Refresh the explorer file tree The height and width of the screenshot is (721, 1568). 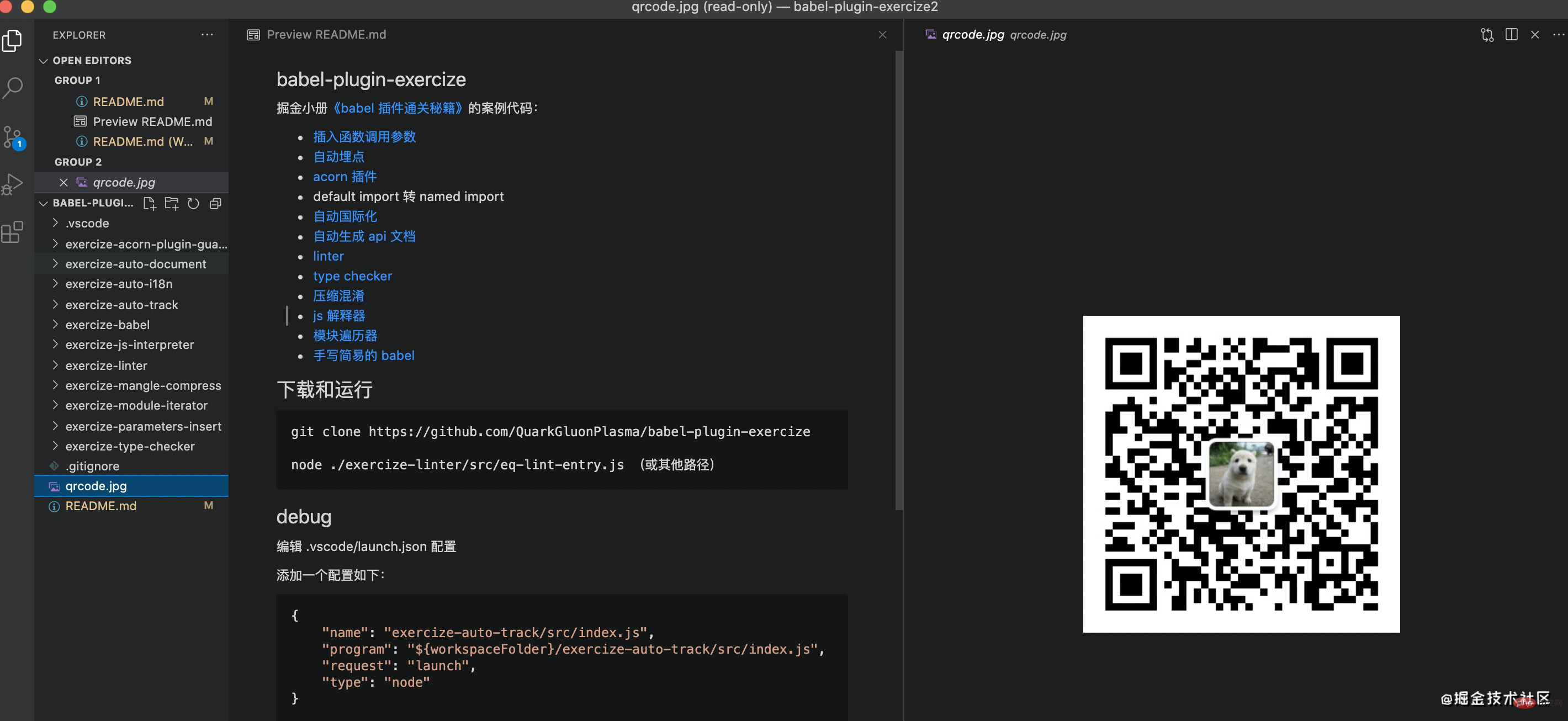click(x=194, y=203)
